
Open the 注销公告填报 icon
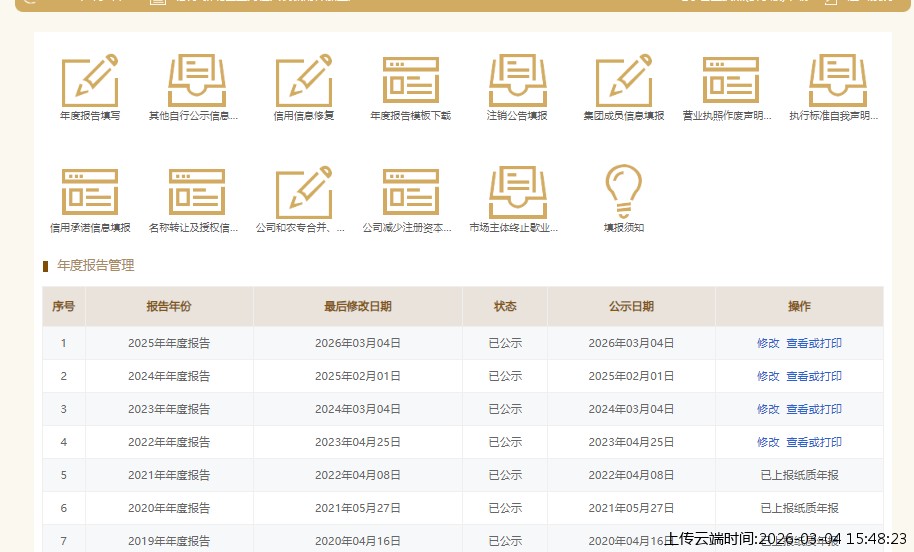pyautogui.click(x=517, y=81)
